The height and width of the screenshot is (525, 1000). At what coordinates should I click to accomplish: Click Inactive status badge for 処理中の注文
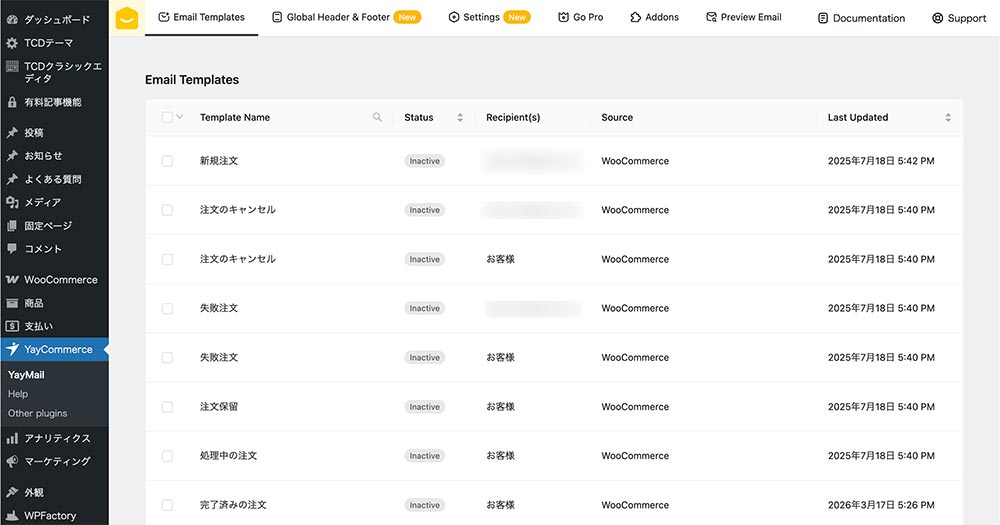pyautogui.click(x=424, y=456)
